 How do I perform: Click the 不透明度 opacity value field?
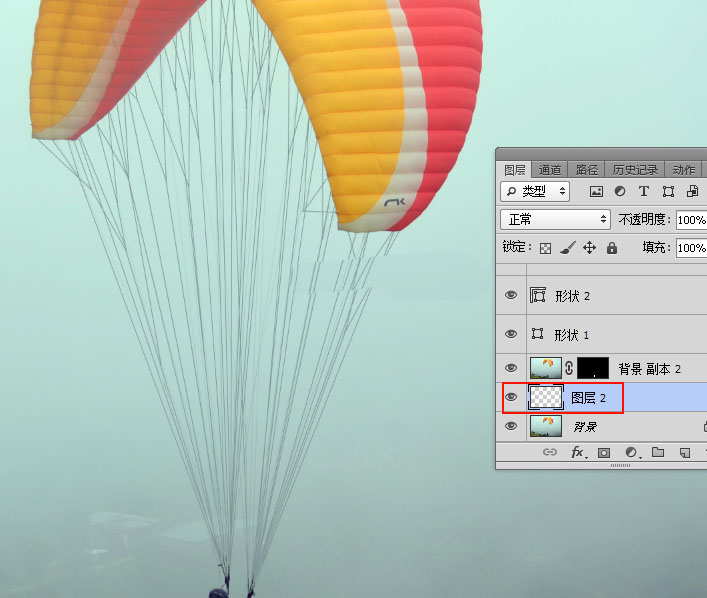[691, 219]
